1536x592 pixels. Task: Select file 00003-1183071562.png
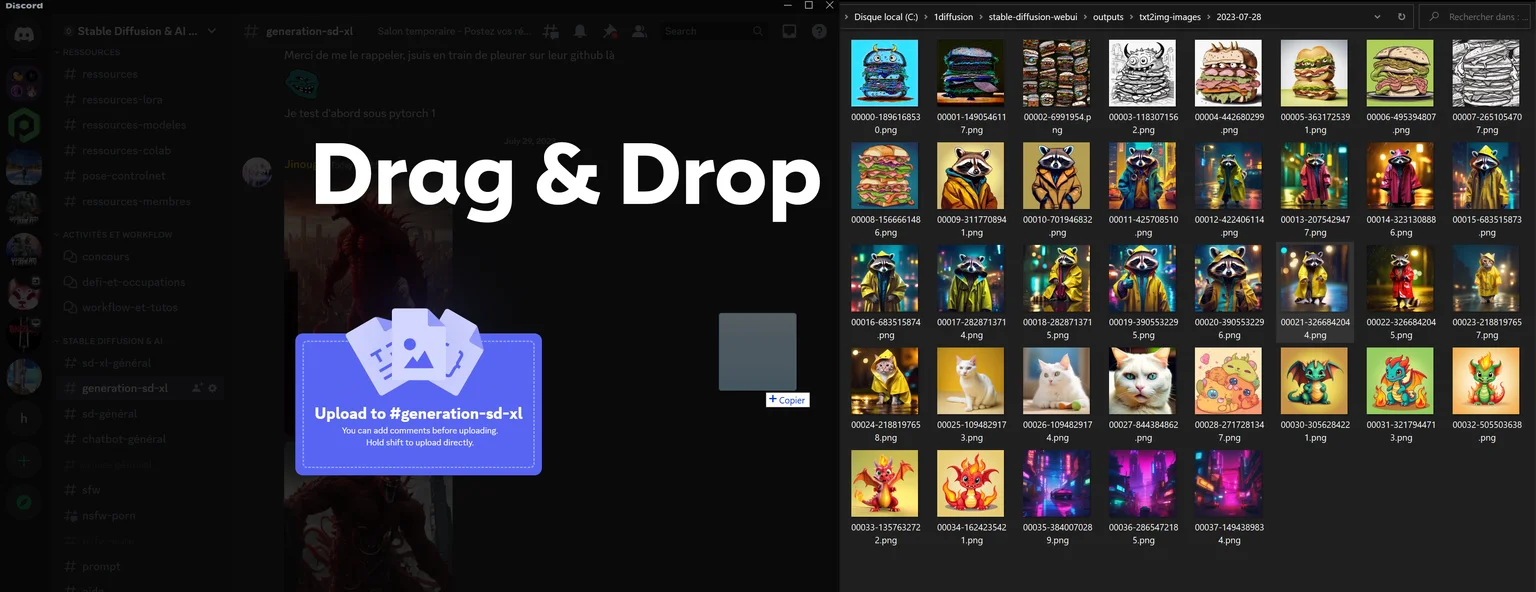click(1143, 87)
